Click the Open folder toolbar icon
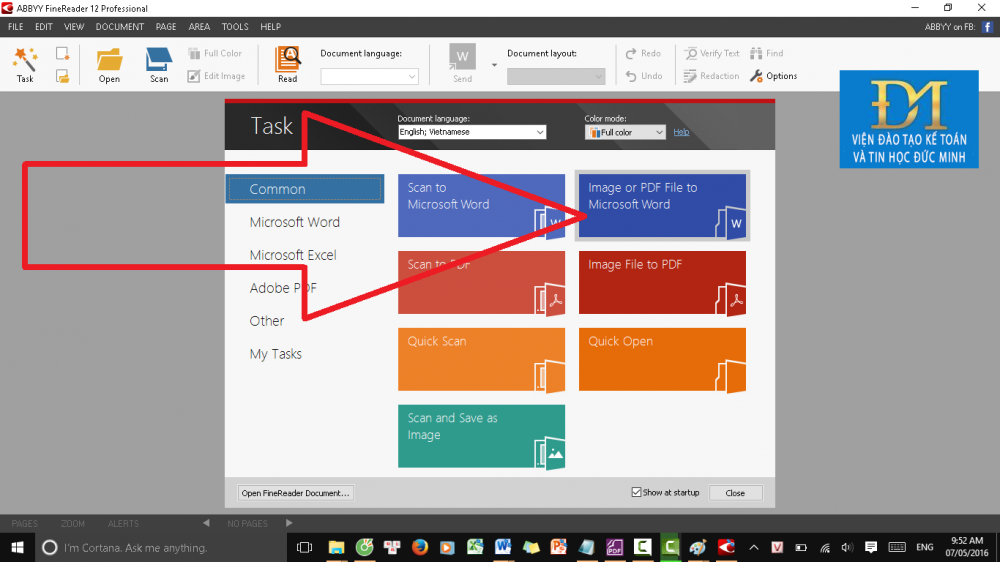The image size is (1000, 562). click(109, 65)
